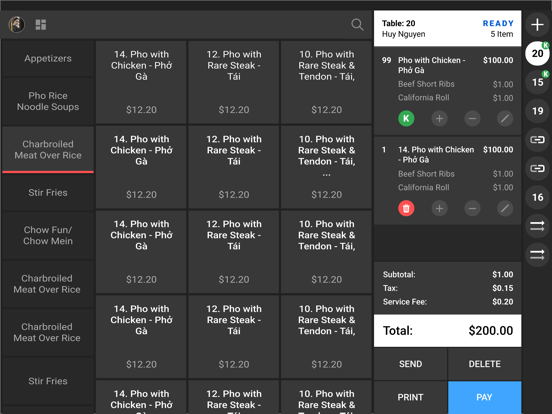Click Subtotal $1.00 line
The width and height of the screenshot is (552, 414).
[x=447, y=275]
